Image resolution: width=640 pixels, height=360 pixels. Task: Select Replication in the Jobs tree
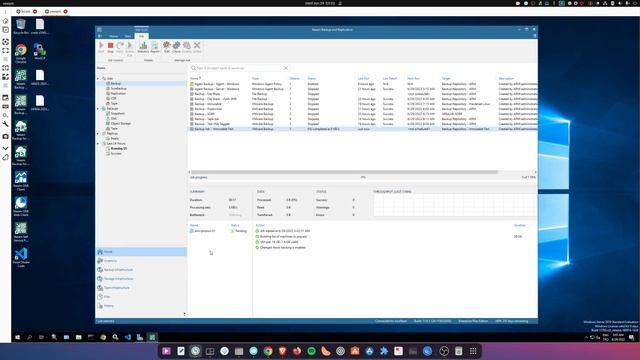(x=118, y=93)
